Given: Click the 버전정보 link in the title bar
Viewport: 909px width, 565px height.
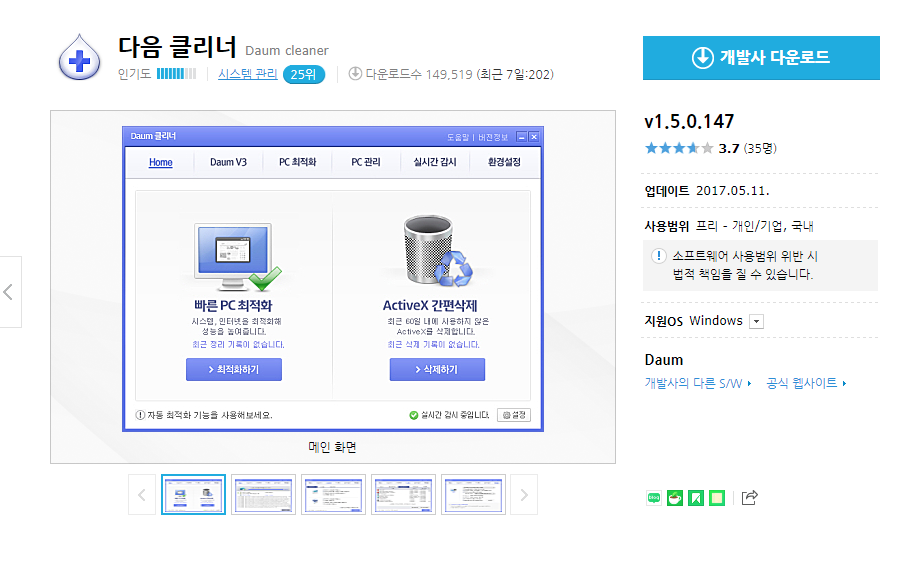Looking at the screenshot, I should (493, 137).
